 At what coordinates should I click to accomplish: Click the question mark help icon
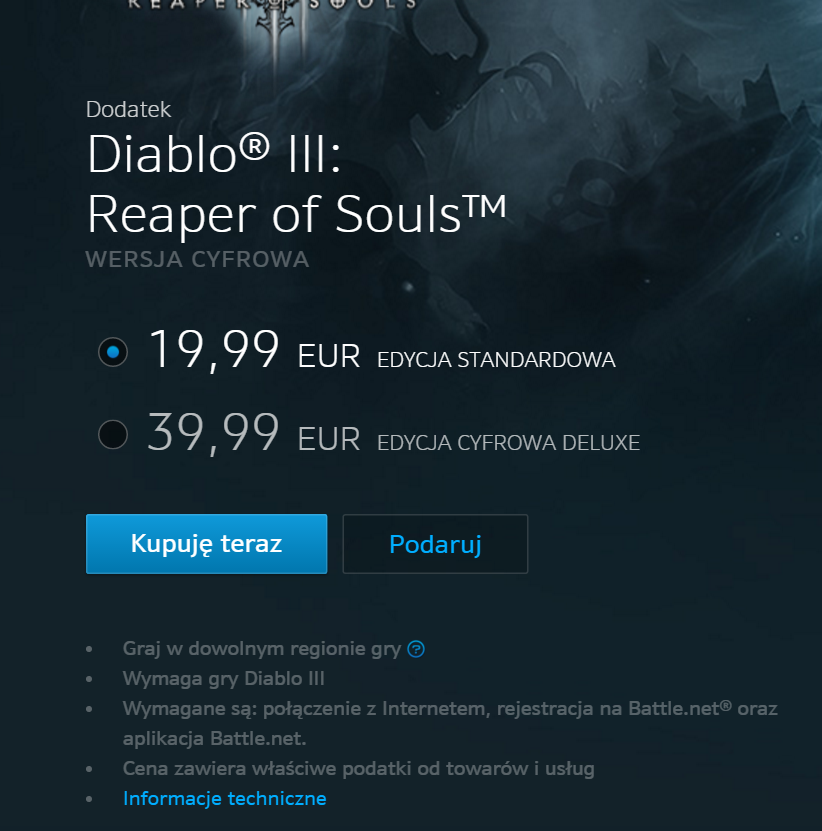tap(416, 649)
